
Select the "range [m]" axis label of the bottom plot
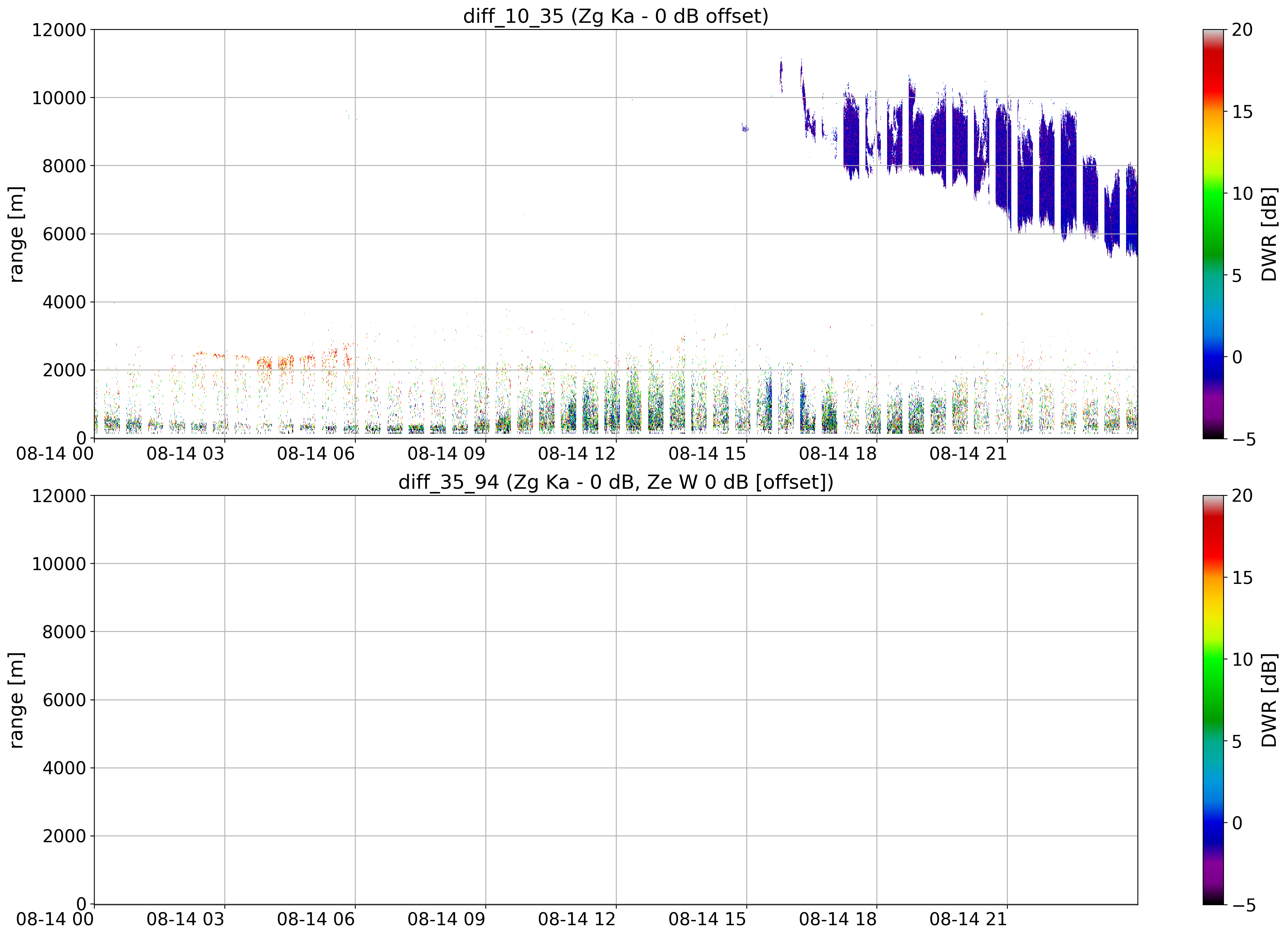[16, 700]
